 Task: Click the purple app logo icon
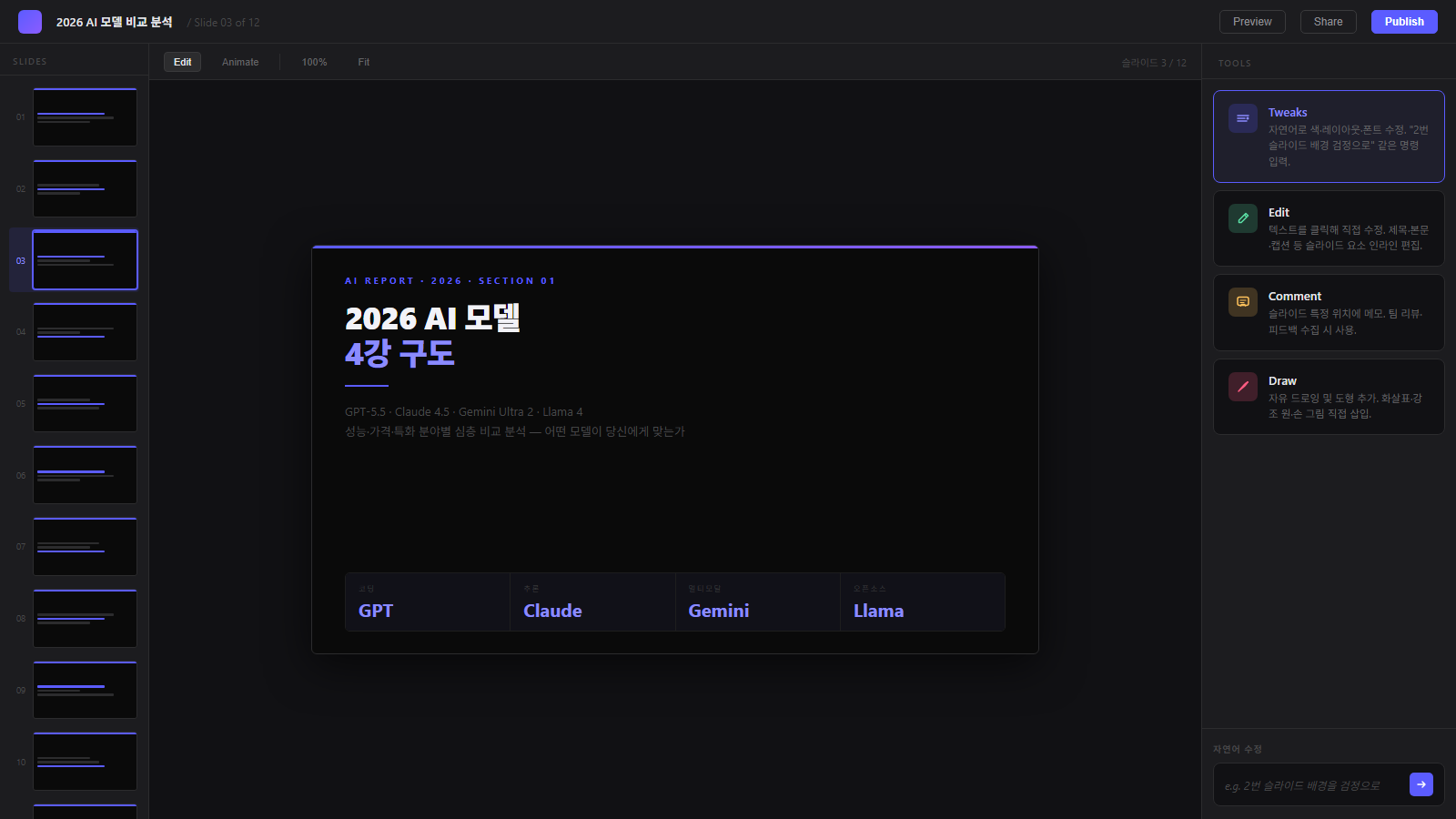coord(30,22)
